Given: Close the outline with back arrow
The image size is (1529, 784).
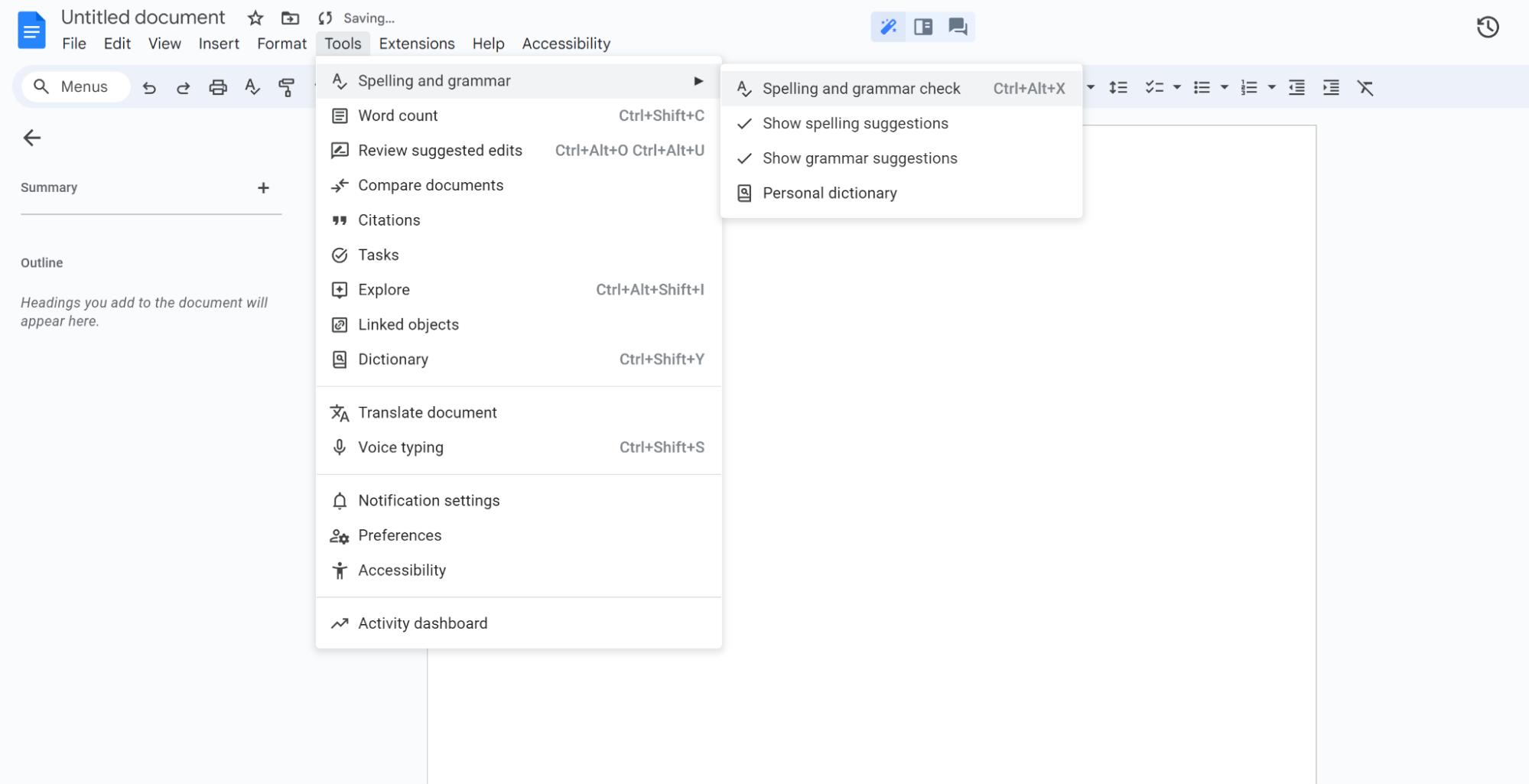Looking at the screenshot, I should point(31,138).
